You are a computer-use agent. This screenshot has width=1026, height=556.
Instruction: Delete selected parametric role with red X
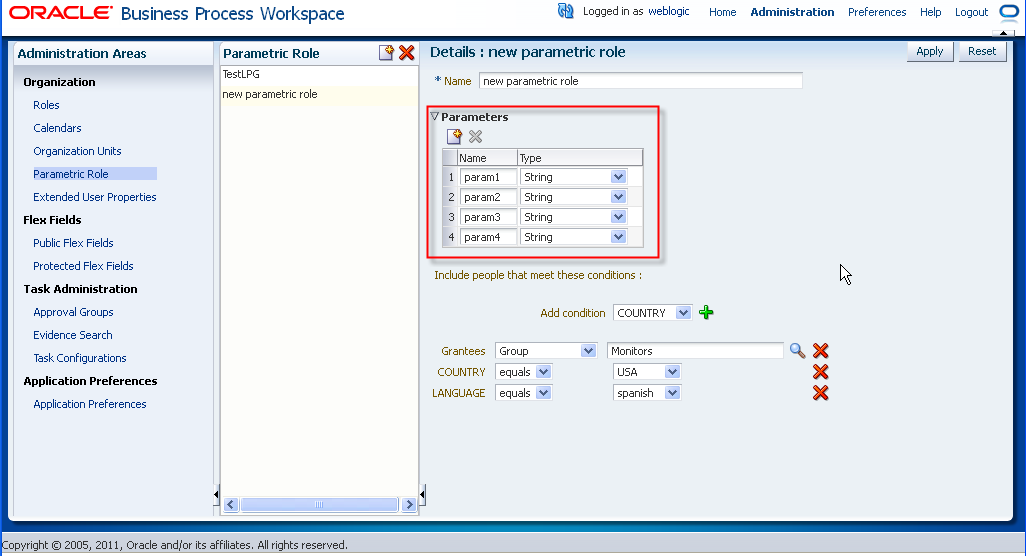point(406,53)
